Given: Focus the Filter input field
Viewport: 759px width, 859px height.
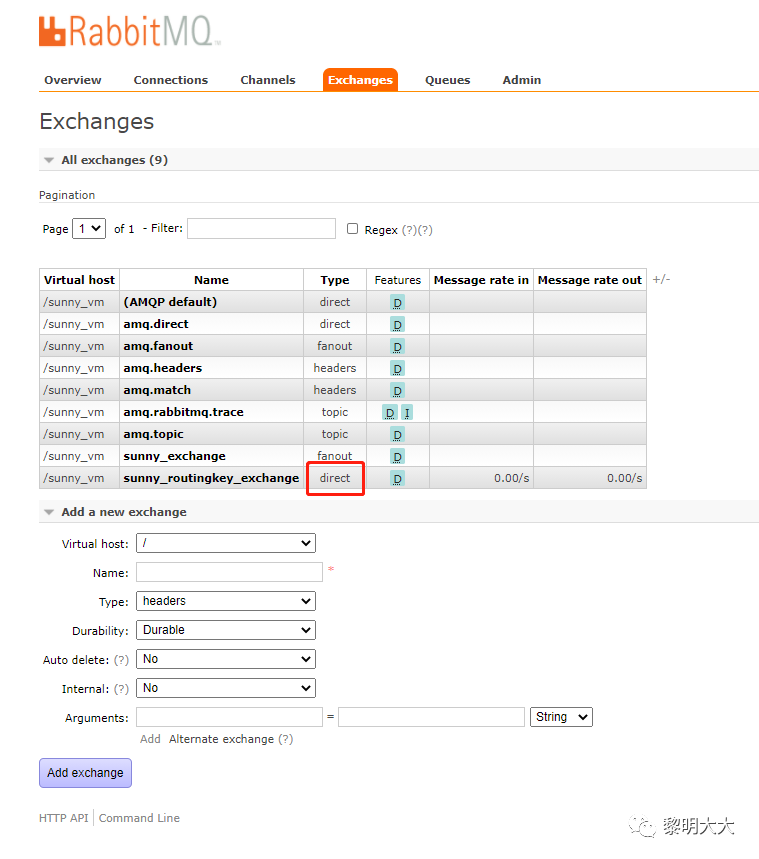Looking at the screenshot, I should pos(261,228).
